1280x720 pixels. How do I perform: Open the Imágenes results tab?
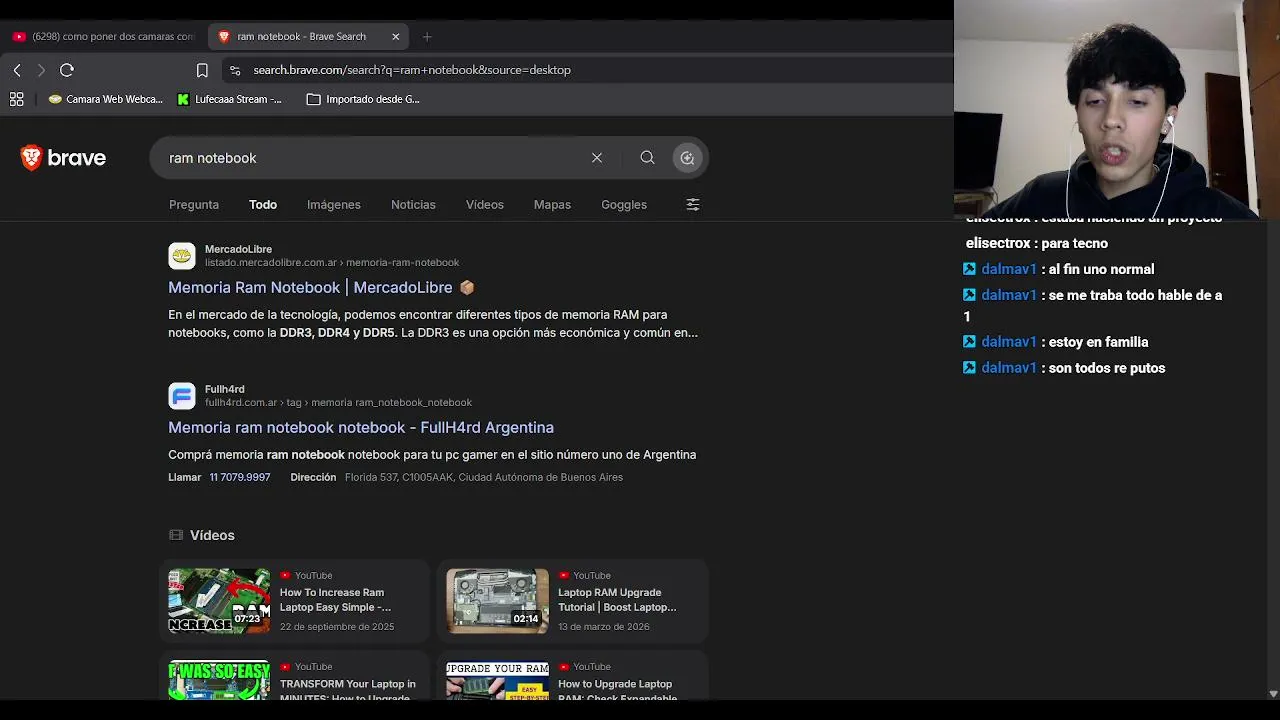point(334,205)
